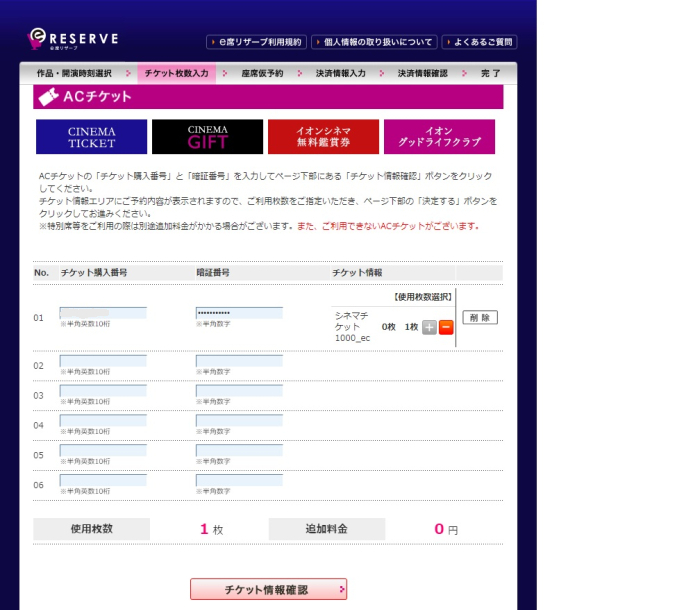Viewport: 700px width, 610px height.
Task: Click the e-RESERVE logo
Action: pos(73,39)
